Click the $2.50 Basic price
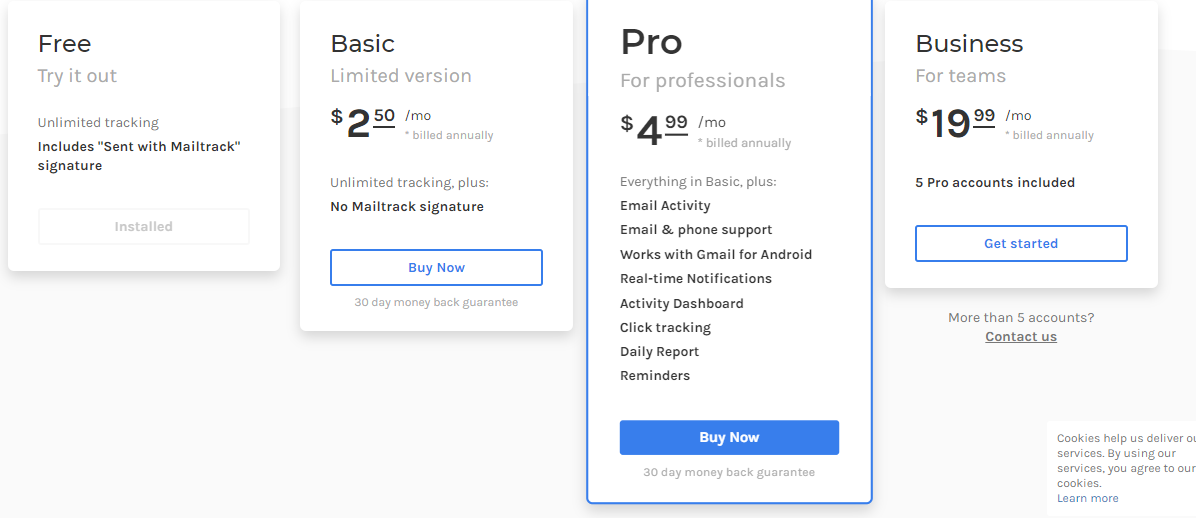Image resolution: width=1196 pixels, height=518 pixels. [x=363, y=122]
